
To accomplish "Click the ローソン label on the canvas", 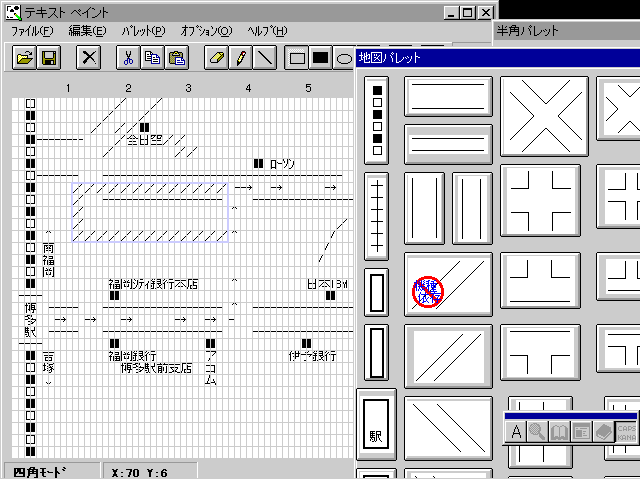I will coord(282,164).
